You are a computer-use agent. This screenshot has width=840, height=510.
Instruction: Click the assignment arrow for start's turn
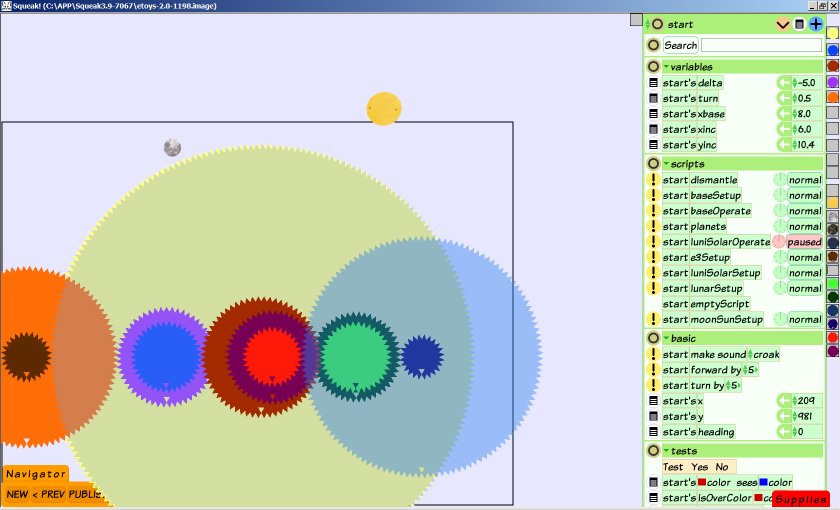point(784,99)
